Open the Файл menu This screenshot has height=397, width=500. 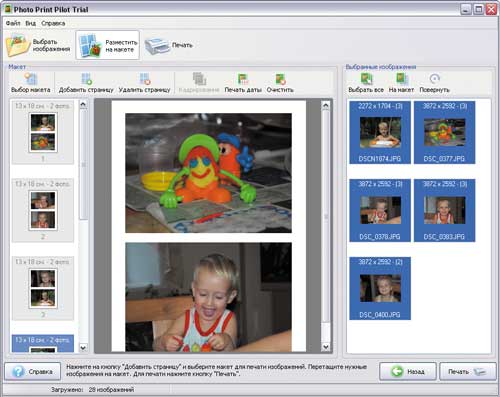13,23
